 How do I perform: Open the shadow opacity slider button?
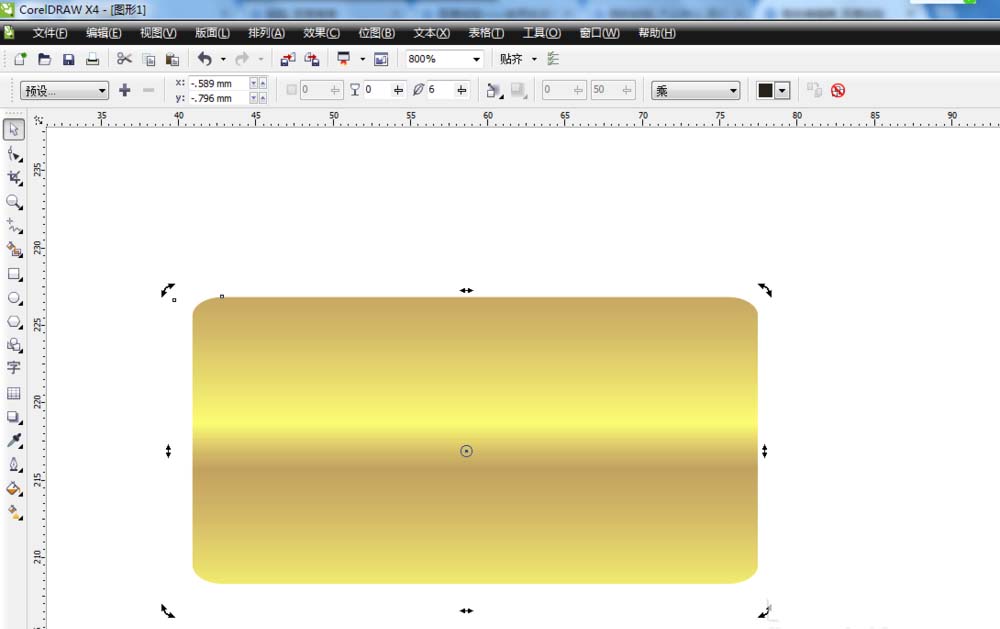click(398, 90)
